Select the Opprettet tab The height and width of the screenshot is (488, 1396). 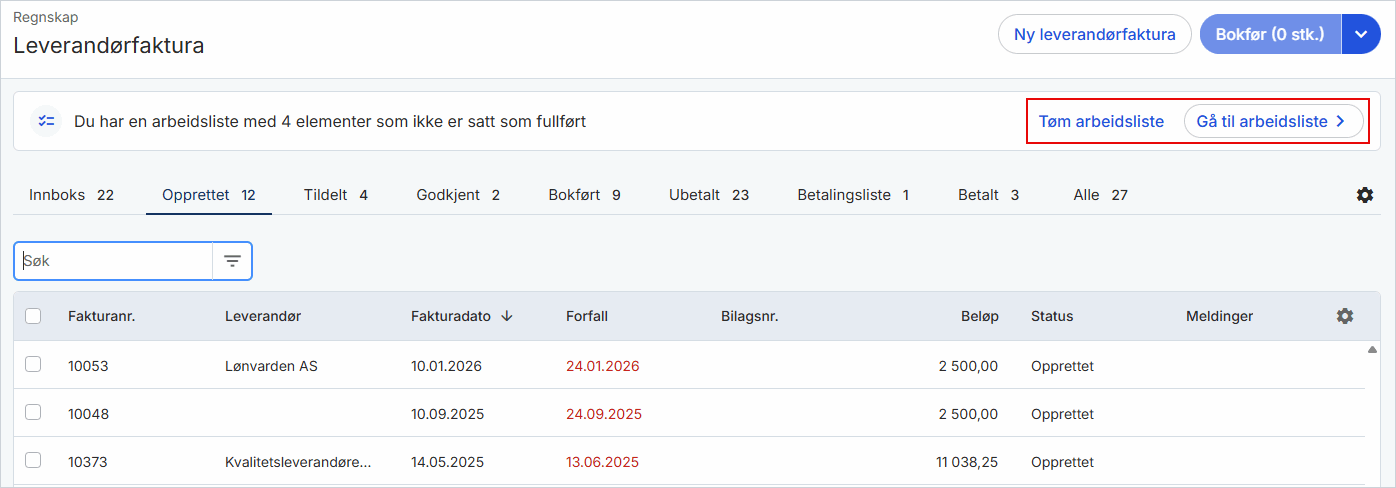(209, 195)
